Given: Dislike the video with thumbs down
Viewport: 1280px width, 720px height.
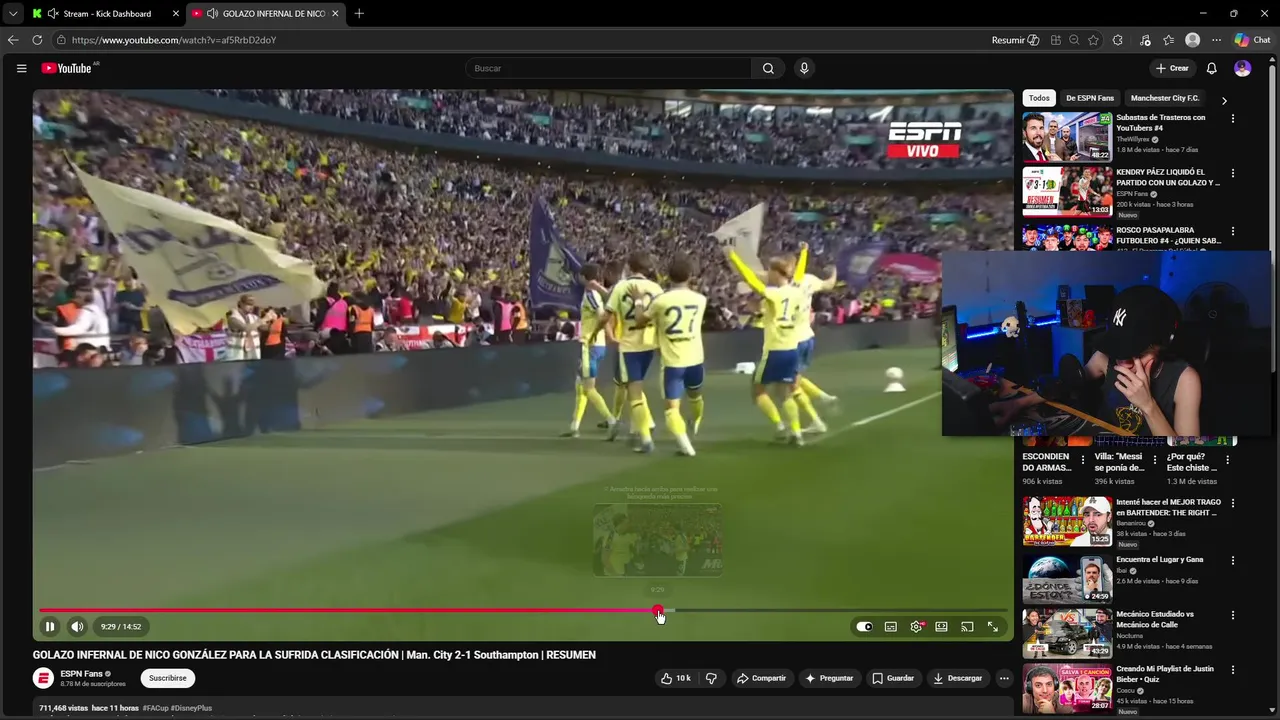Looking at the screenshot, I should click(x=711, y=678).
